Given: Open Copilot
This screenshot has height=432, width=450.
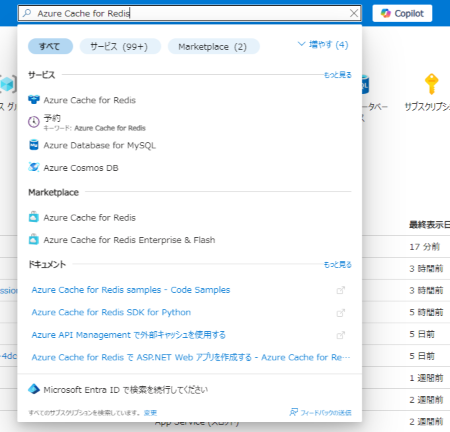Looking at the screenshot, I should pyautogui.click(x=402, y=13).
